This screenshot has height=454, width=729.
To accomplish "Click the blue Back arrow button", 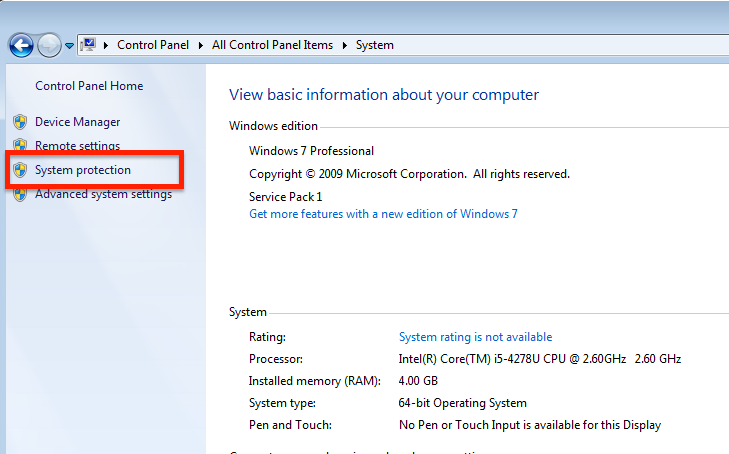I will (x=21, y=45).
